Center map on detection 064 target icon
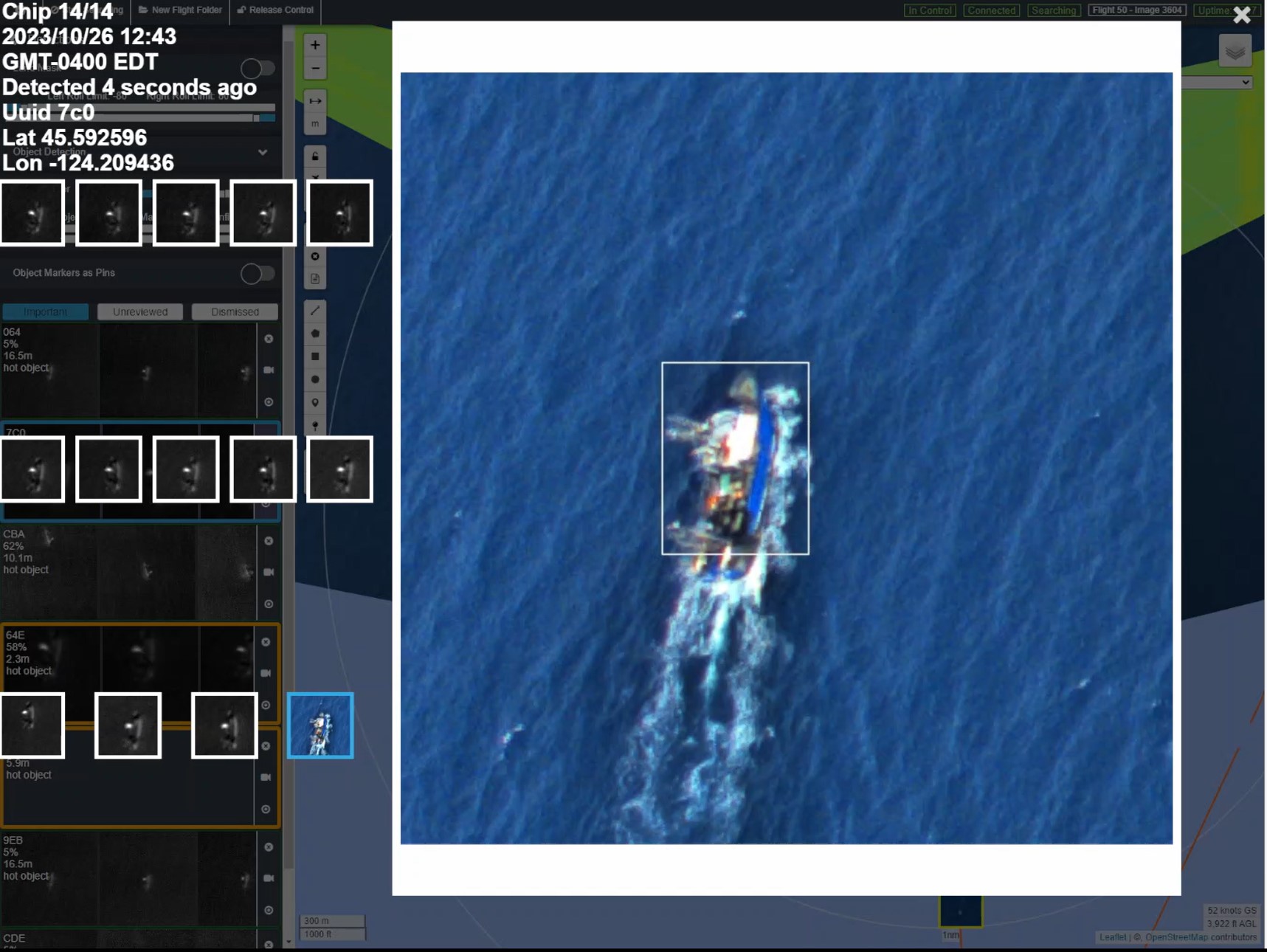1267x952 pixels. [x=269, y=402]
